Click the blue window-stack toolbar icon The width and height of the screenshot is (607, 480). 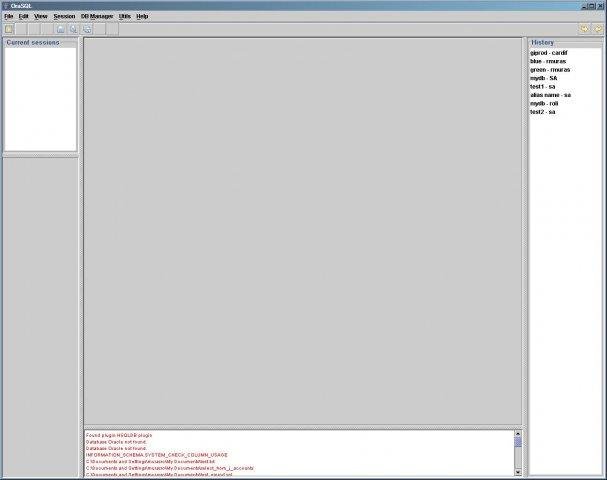coord(87,29)
